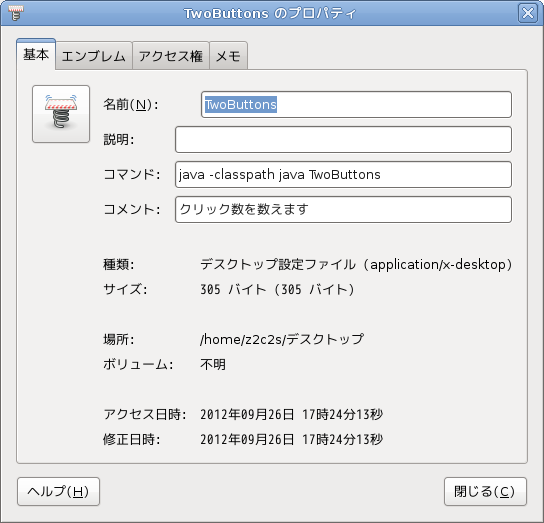Select the 基本 tab
The image size is (544, 523).
coord(36,54)
